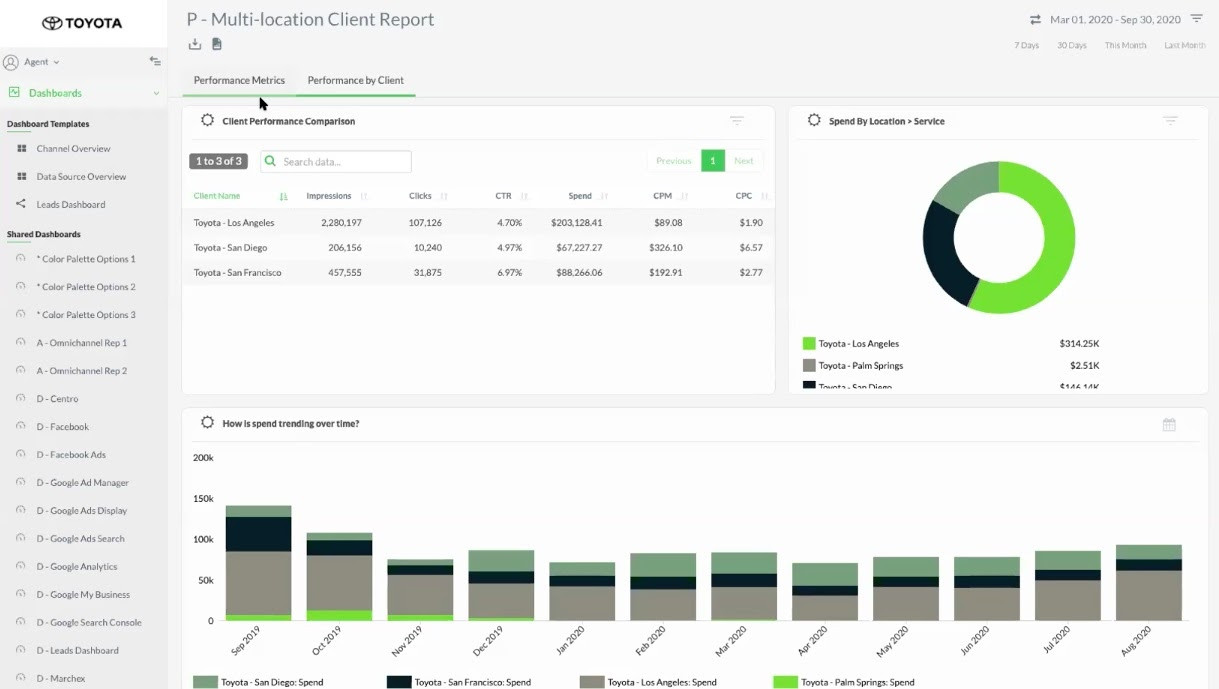Open D - Facebook Ads dashboard

point(71,455)
